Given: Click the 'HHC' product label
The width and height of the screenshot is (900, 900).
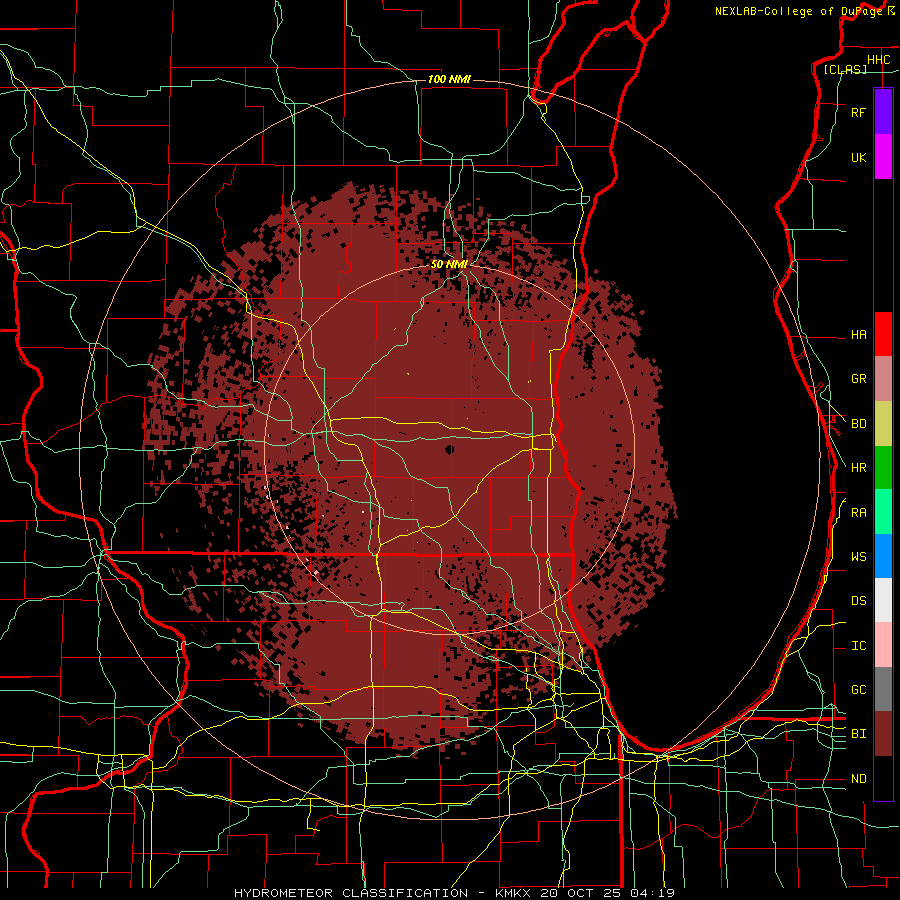Looking at the screenshot, I should pyautogui.click(x=878, y=60).
